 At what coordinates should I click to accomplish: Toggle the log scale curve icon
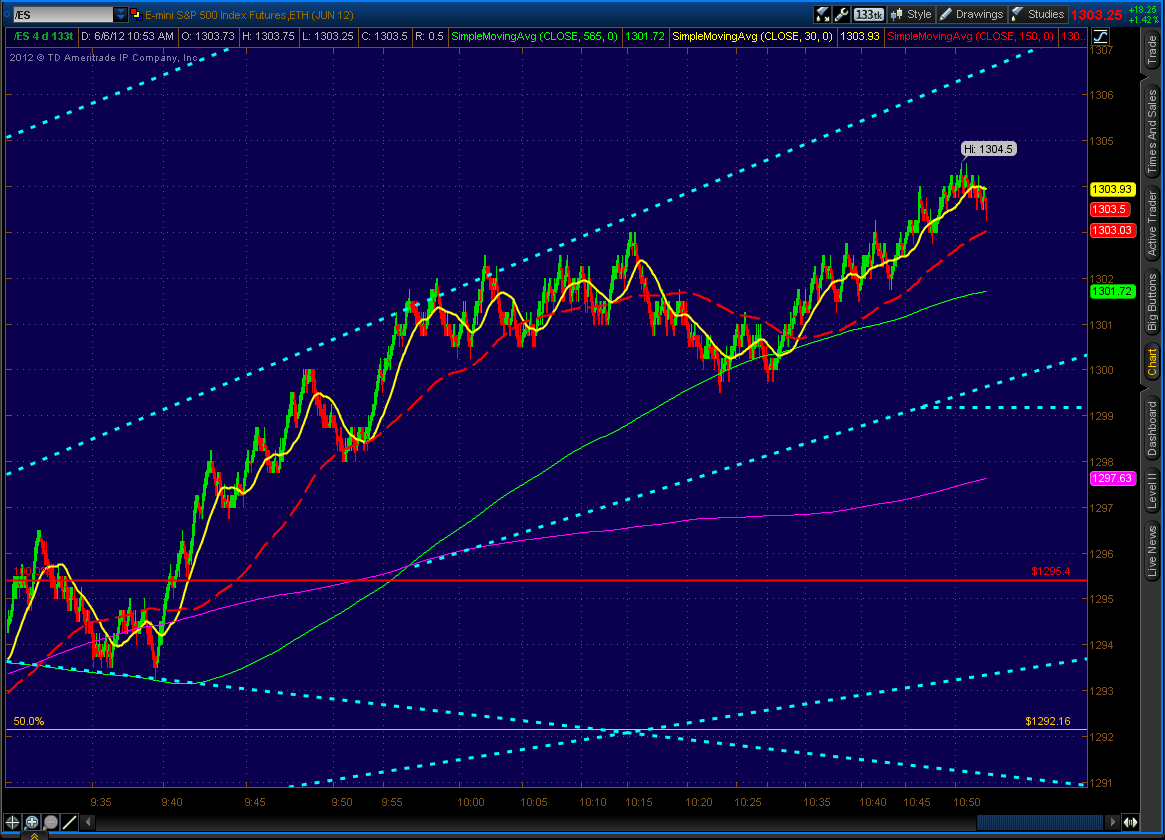pos(1100,36)
